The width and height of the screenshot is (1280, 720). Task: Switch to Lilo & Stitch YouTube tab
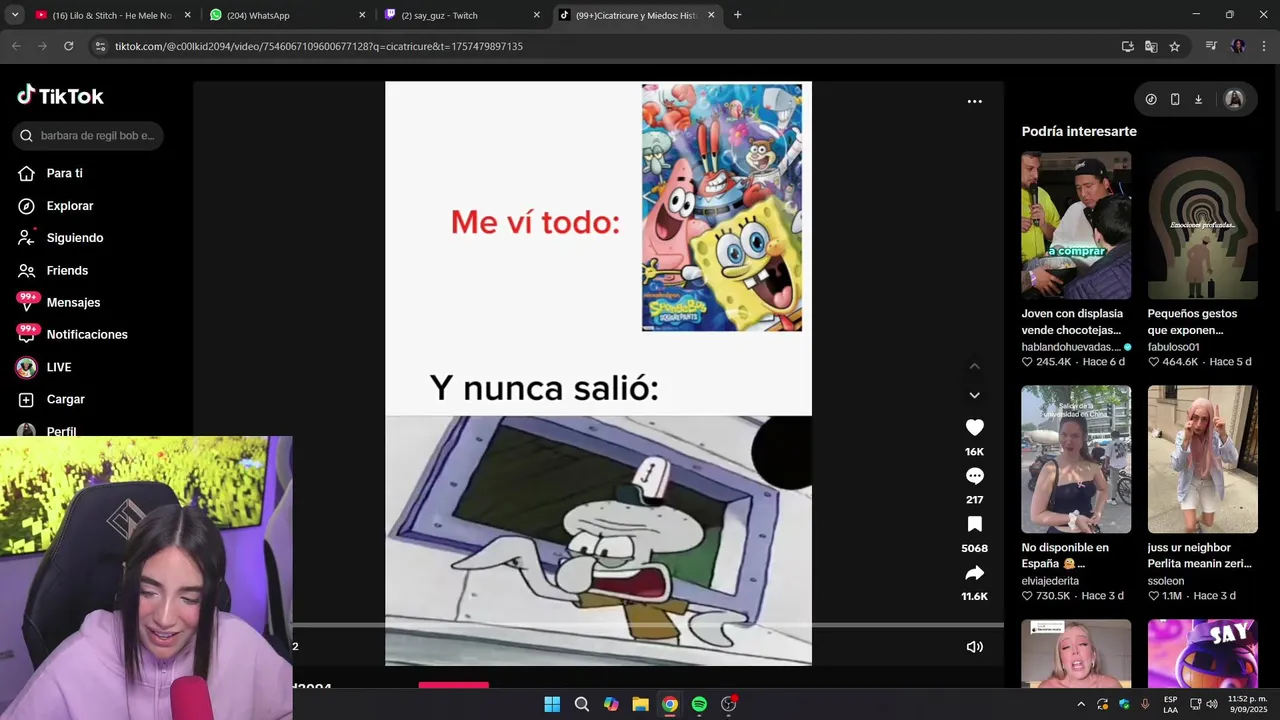click(x=112, y=15)
